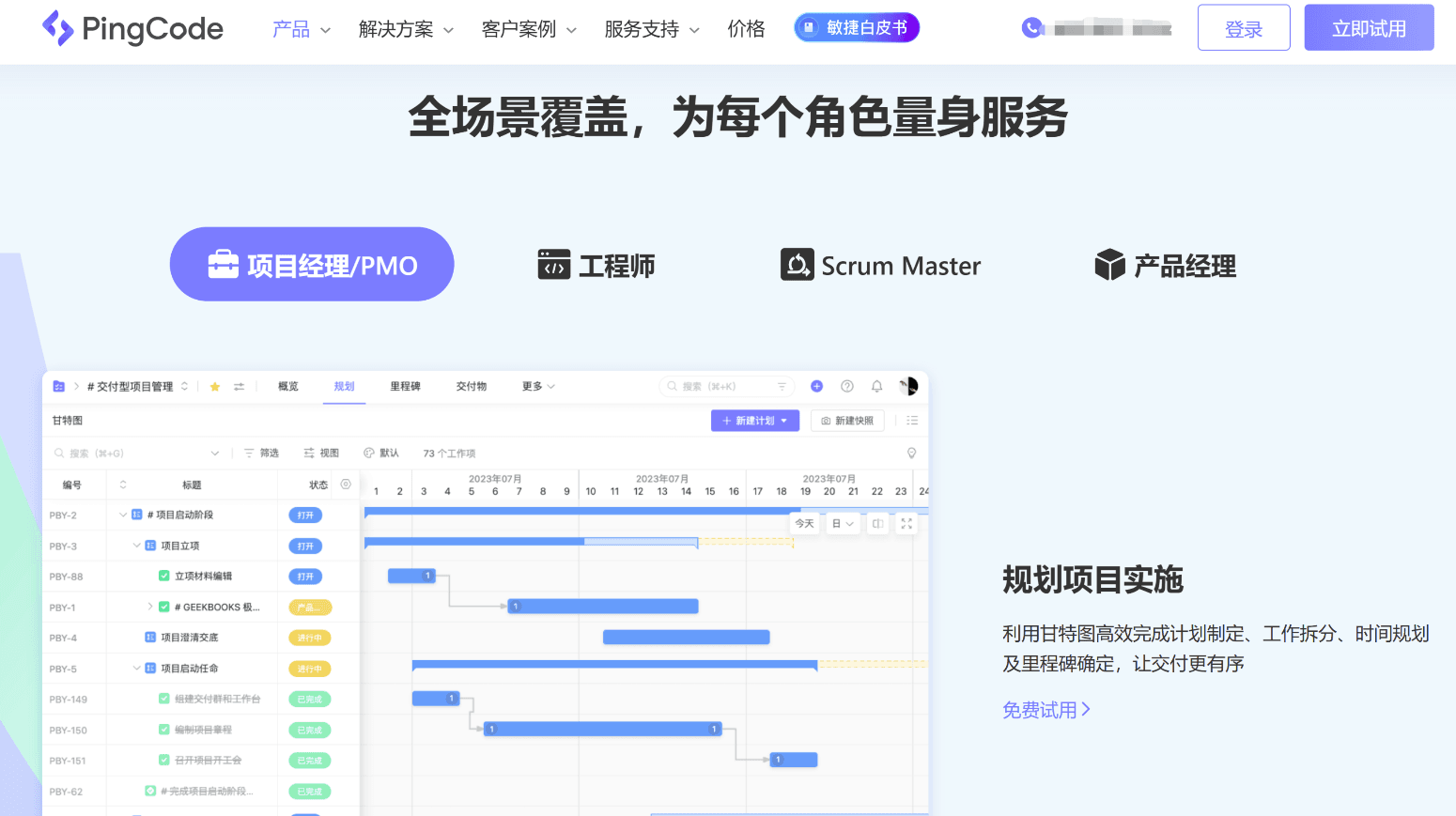Click the 新建快照 camera button

[x=847, y=421]
